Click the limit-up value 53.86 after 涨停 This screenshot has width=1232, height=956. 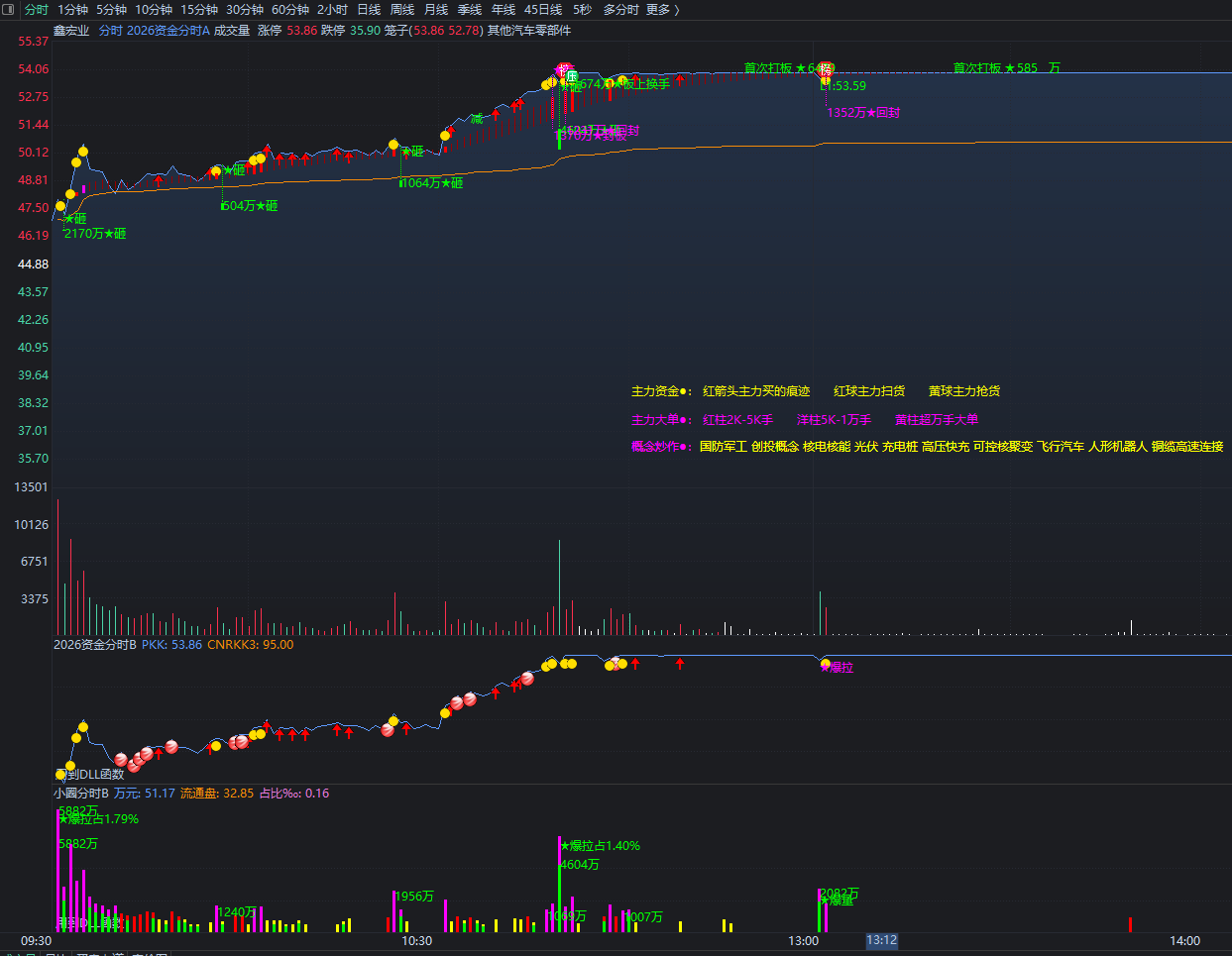pos(302,31)
